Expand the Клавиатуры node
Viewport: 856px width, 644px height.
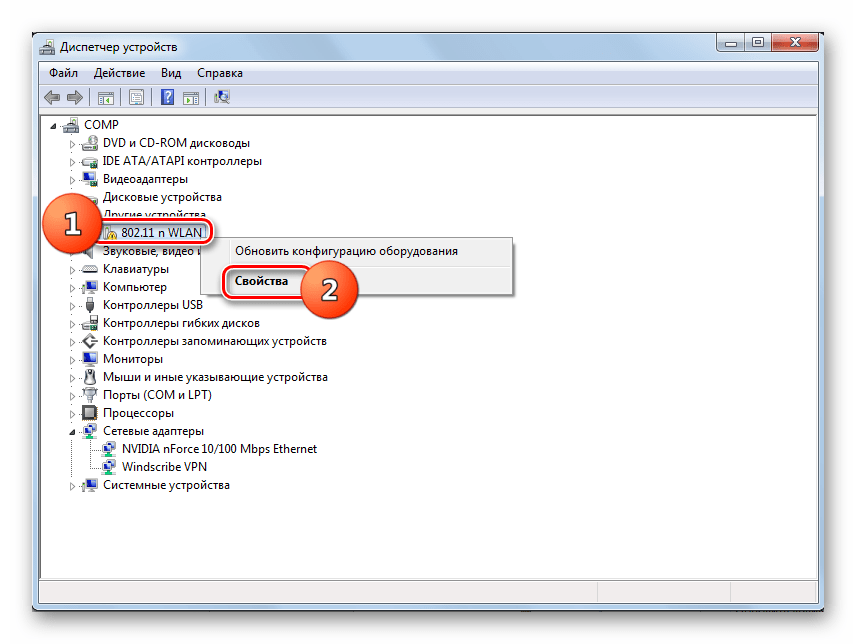tap(72, 270)
